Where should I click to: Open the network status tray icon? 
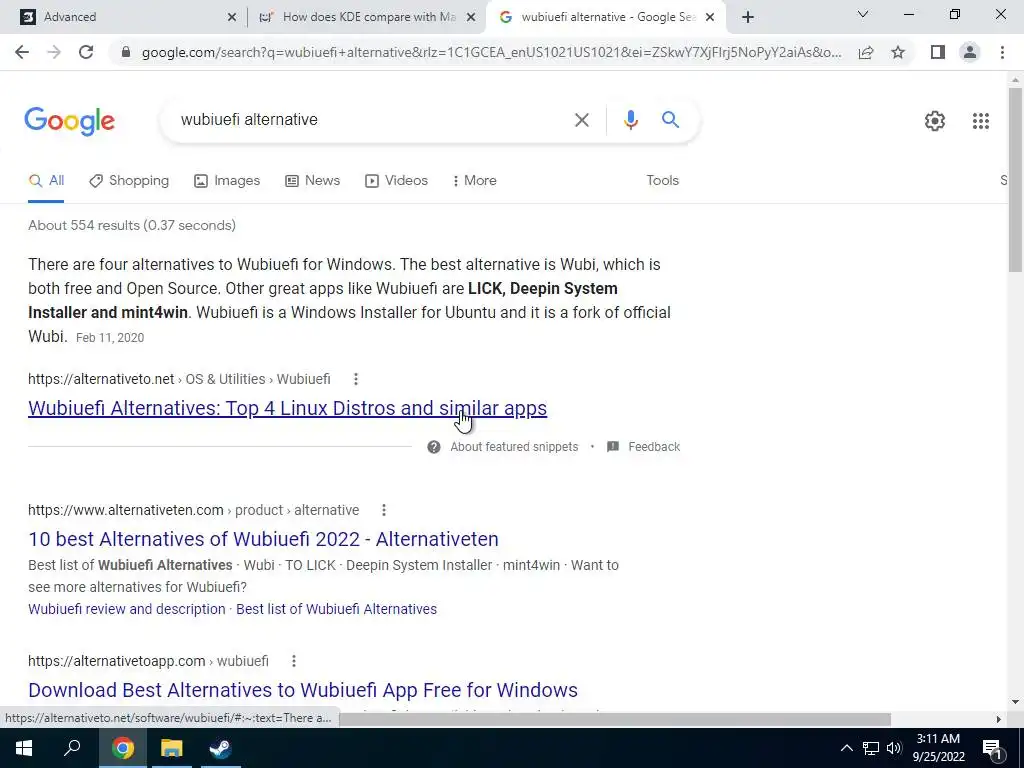(871, 748)
